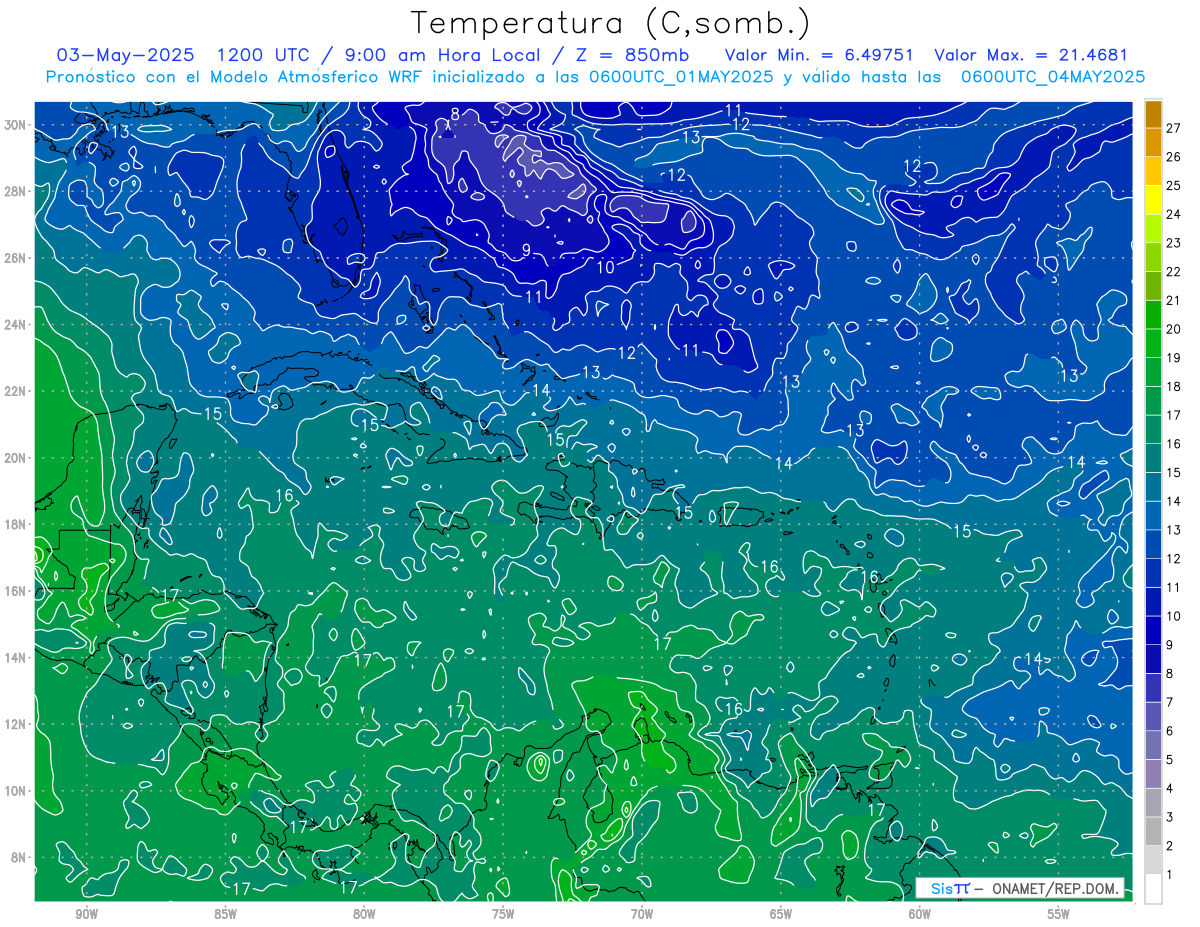
Task: Click the white bottom segment of color bar
Action: coord(1153,888)
